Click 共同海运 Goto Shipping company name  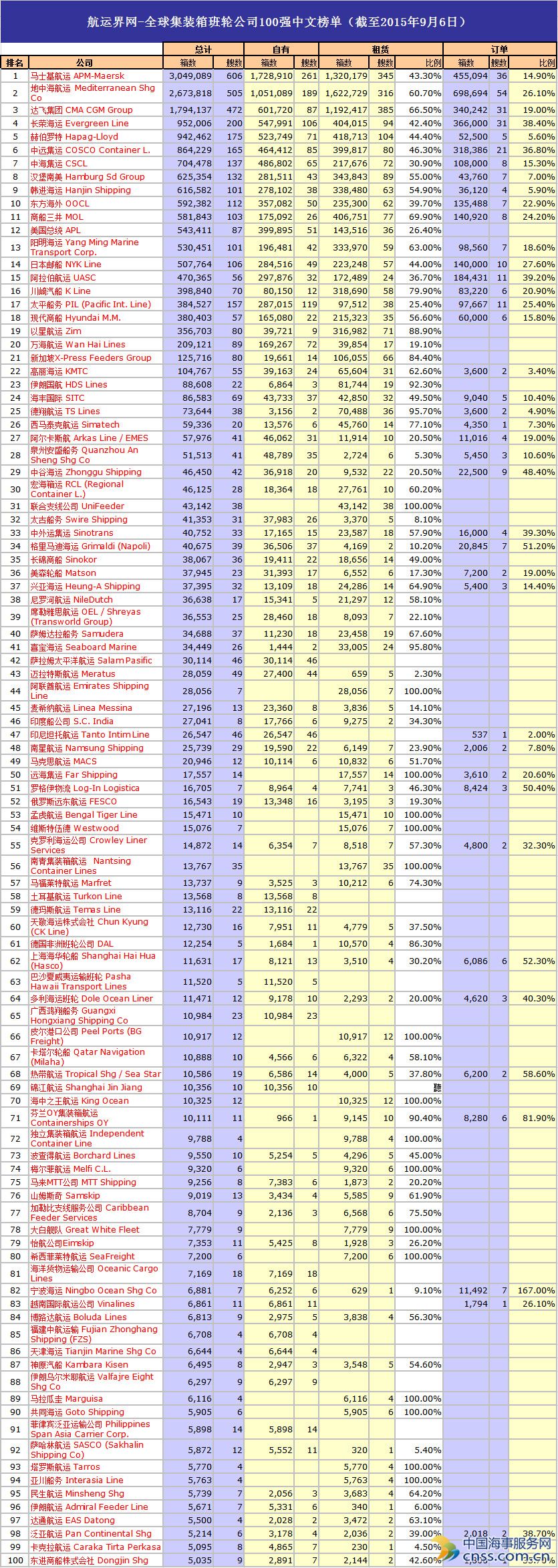tap(78, 1412)
